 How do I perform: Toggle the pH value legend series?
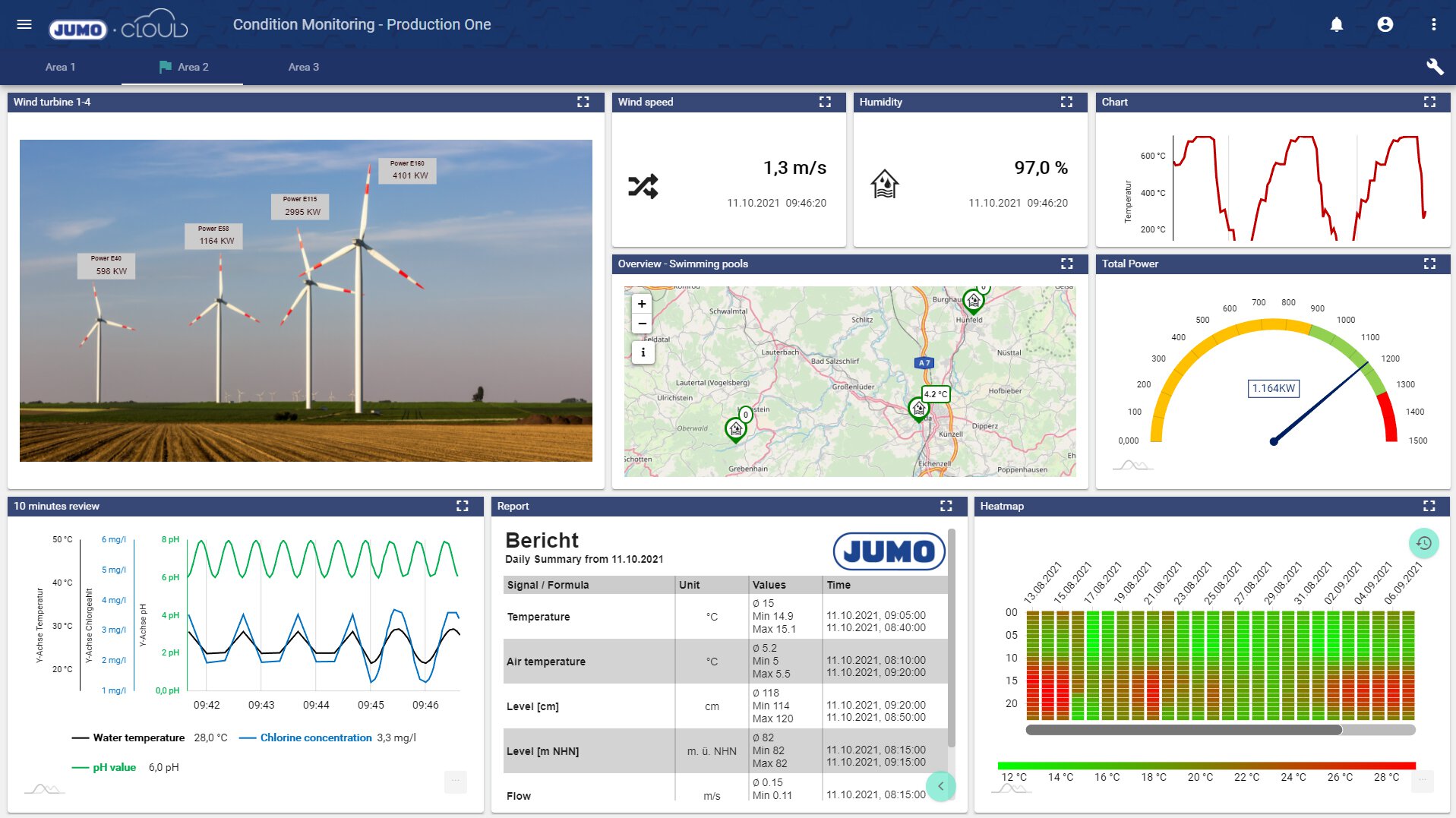pyautogui.click(x=114, y=767)
